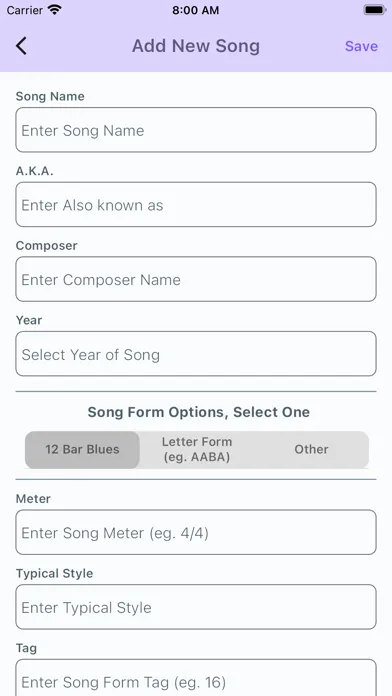Tap the 8:00 AM clock
392x696 pixels.
pos(195,10)
